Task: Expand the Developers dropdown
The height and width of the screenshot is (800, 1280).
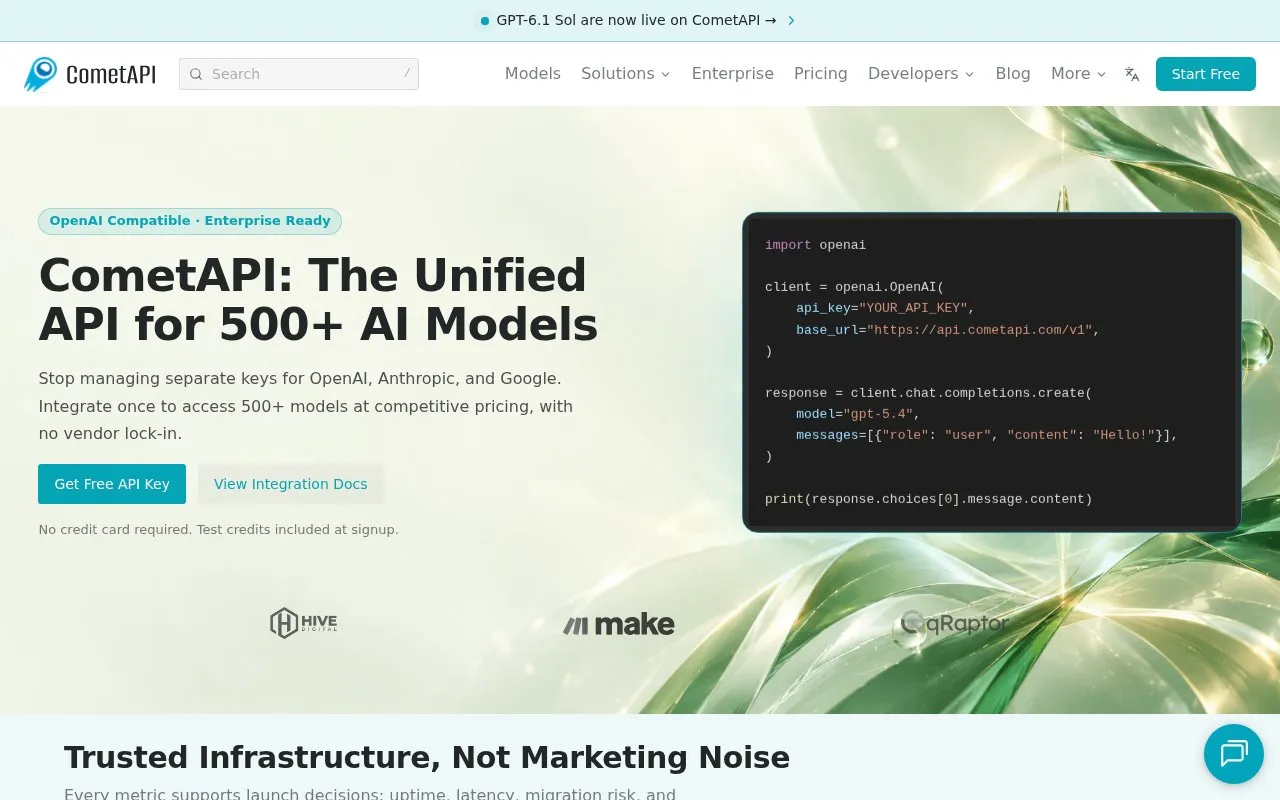Action: 921,74
